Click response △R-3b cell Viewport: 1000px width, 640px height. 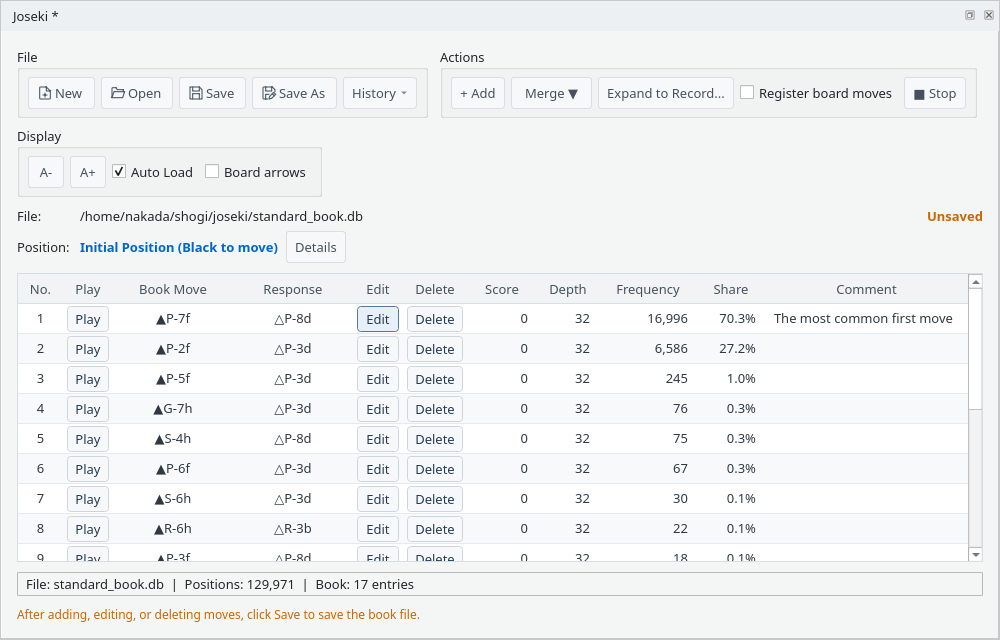tap(293, 528)
